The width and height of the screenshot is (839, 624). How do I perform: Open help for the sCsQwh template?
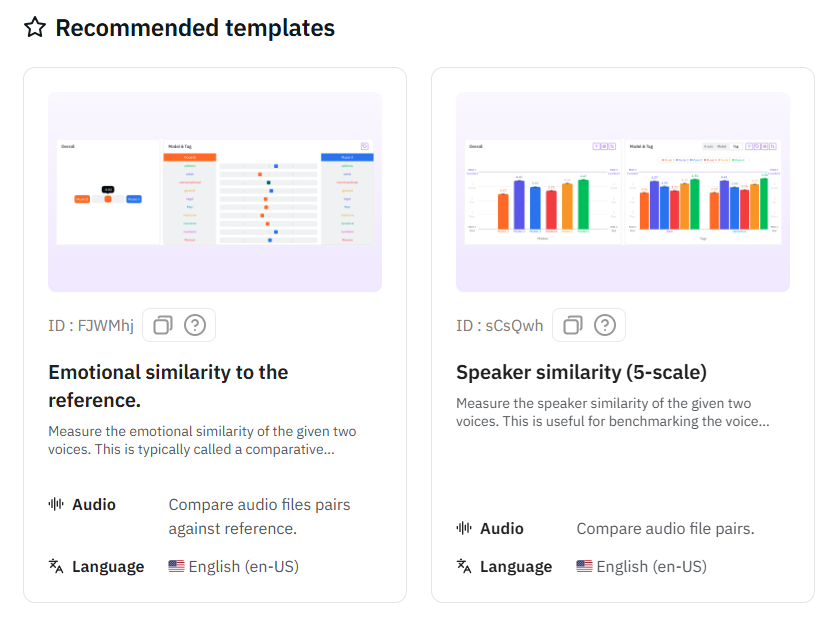(605, 325)
